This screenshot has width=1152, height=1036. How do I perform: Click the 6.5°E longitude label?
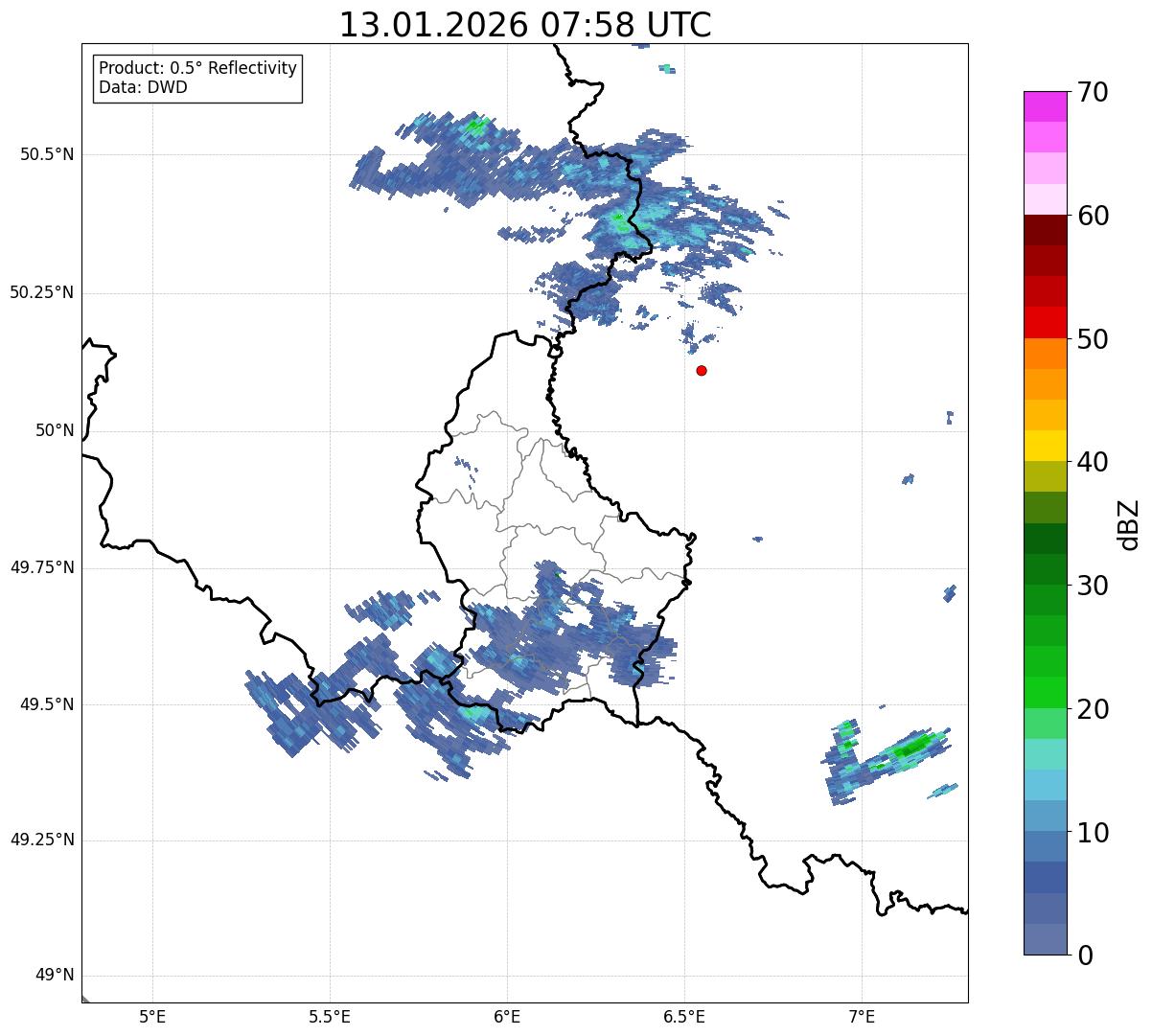(684, 1018)
